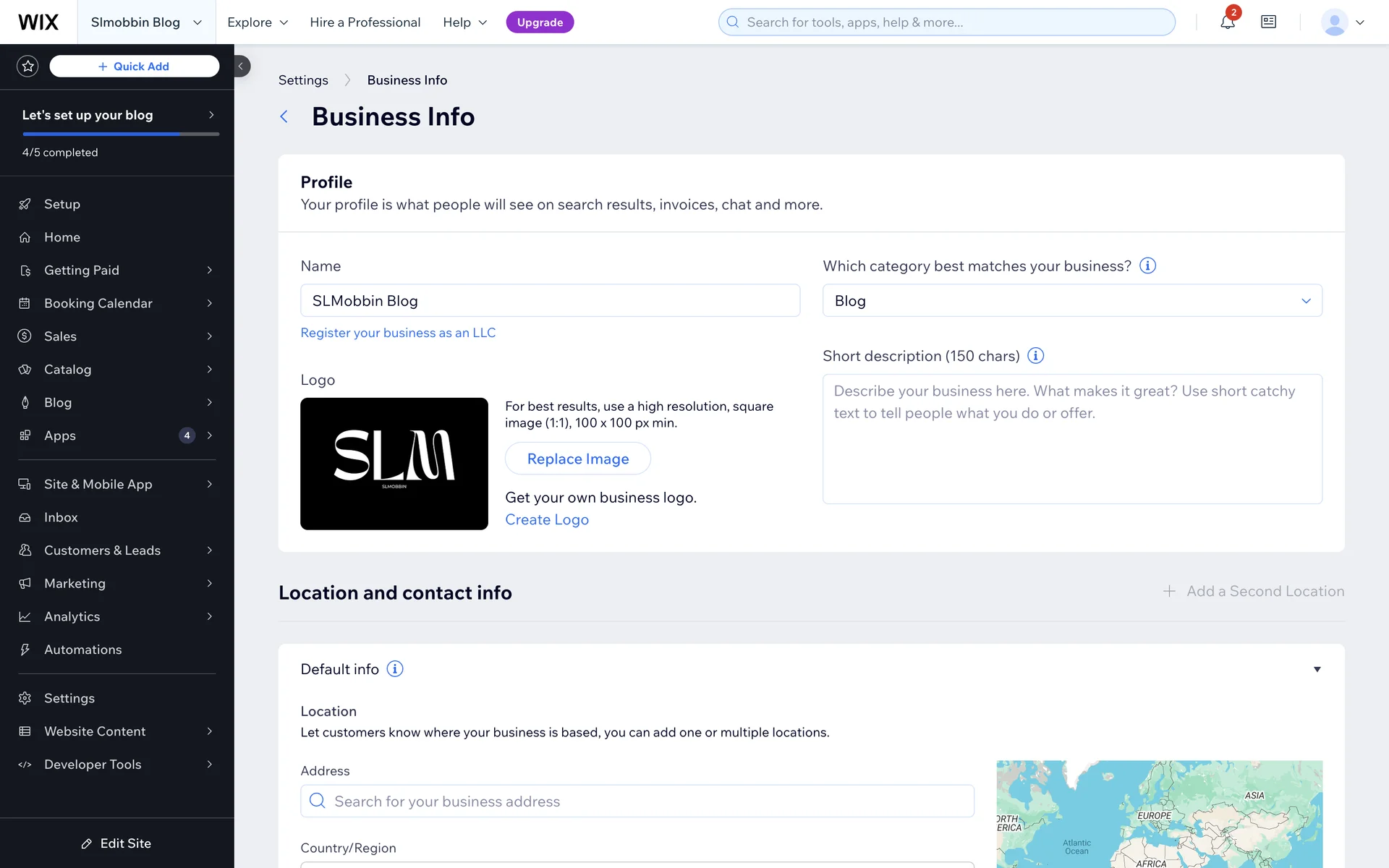The width and height of the screenshot is (1389, 868).
Task: Click the info icon beside Default info
Action: [395, 669]
